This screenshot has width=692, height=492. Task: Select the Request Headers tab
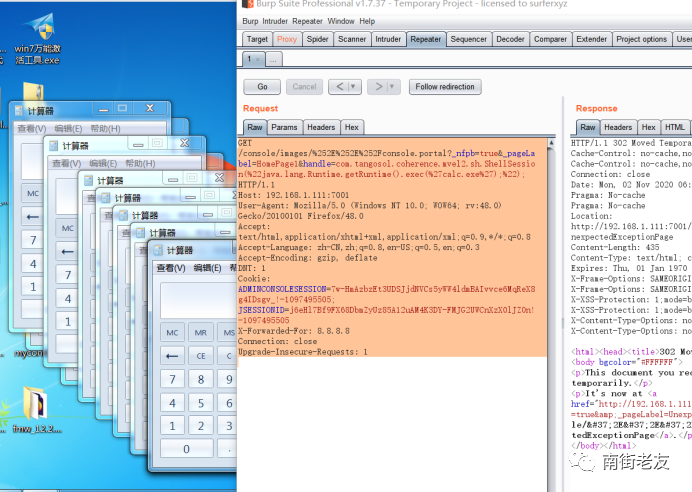pyautogui.click(x=321, y=128)
